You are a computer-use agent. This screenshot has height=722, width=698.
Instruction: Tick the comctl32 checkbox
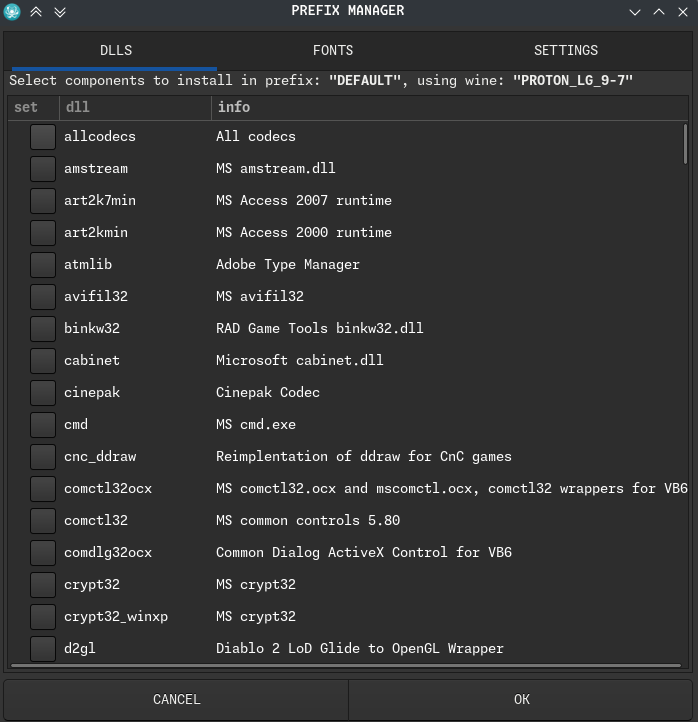tap(43, 521)
